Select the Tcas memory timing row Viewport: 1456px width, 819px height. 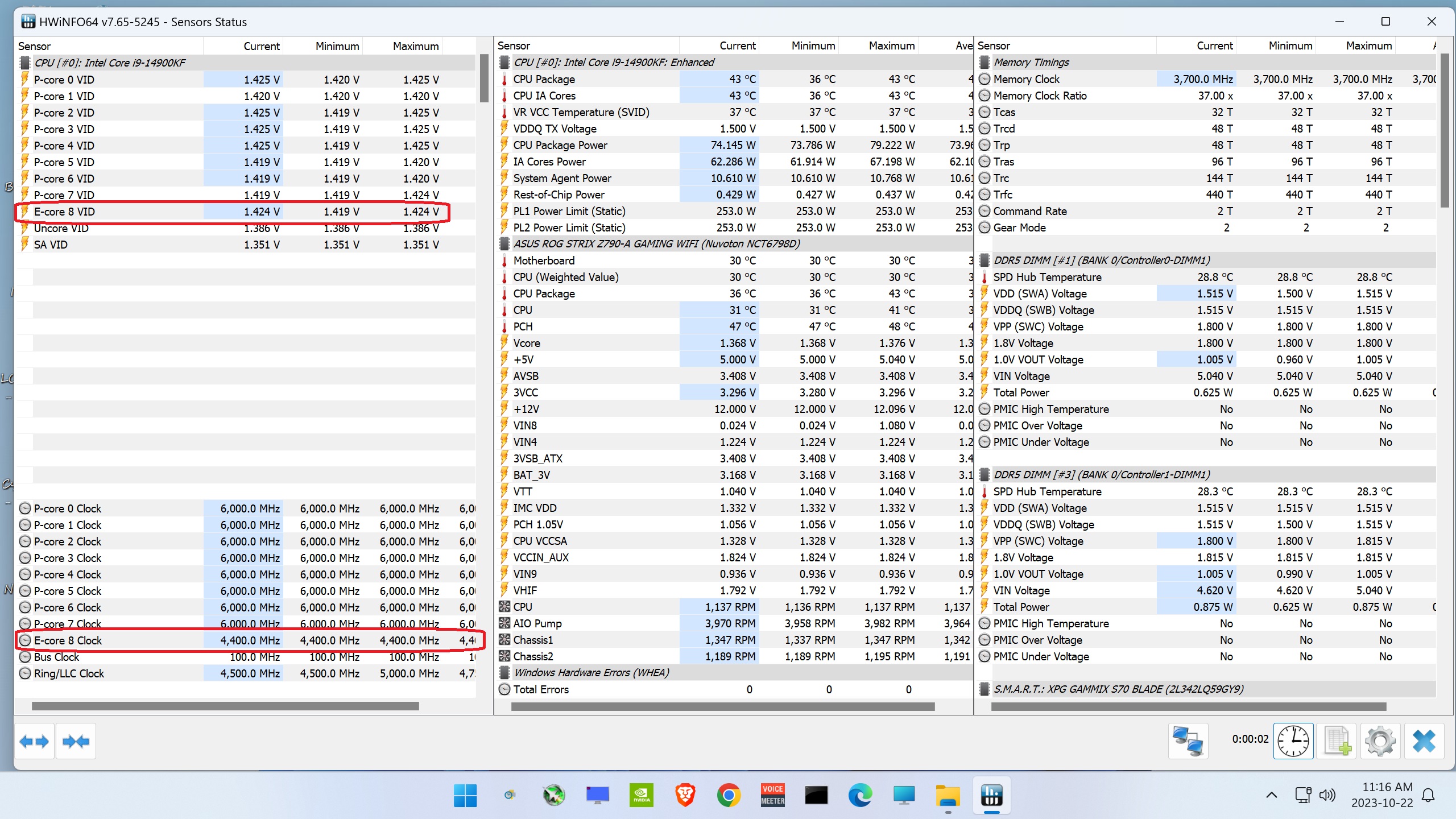pyautogui.click(x=1206, y=112)
